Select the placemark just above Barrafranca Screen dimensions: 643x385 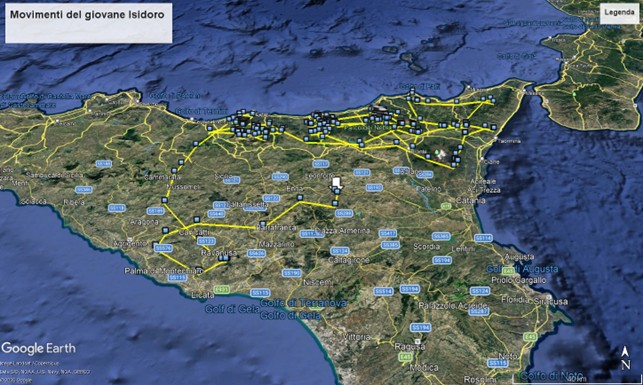[x=263, y=223]
